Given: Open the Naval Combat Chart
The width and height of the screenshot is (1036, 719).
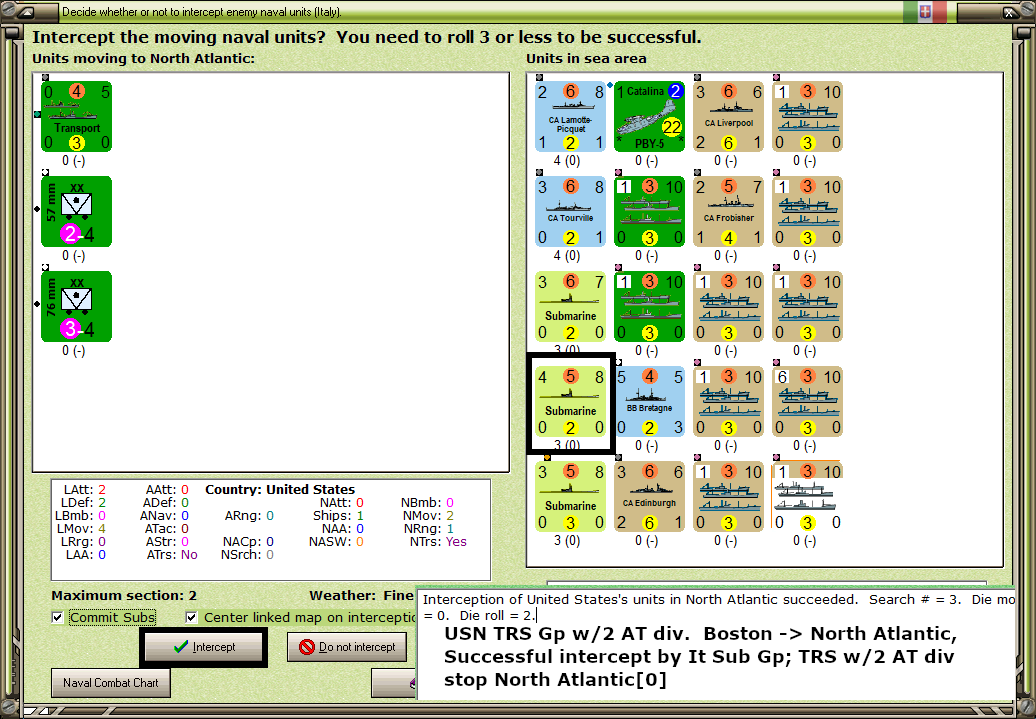Looking at the screenshot, I should click(110, 683).
